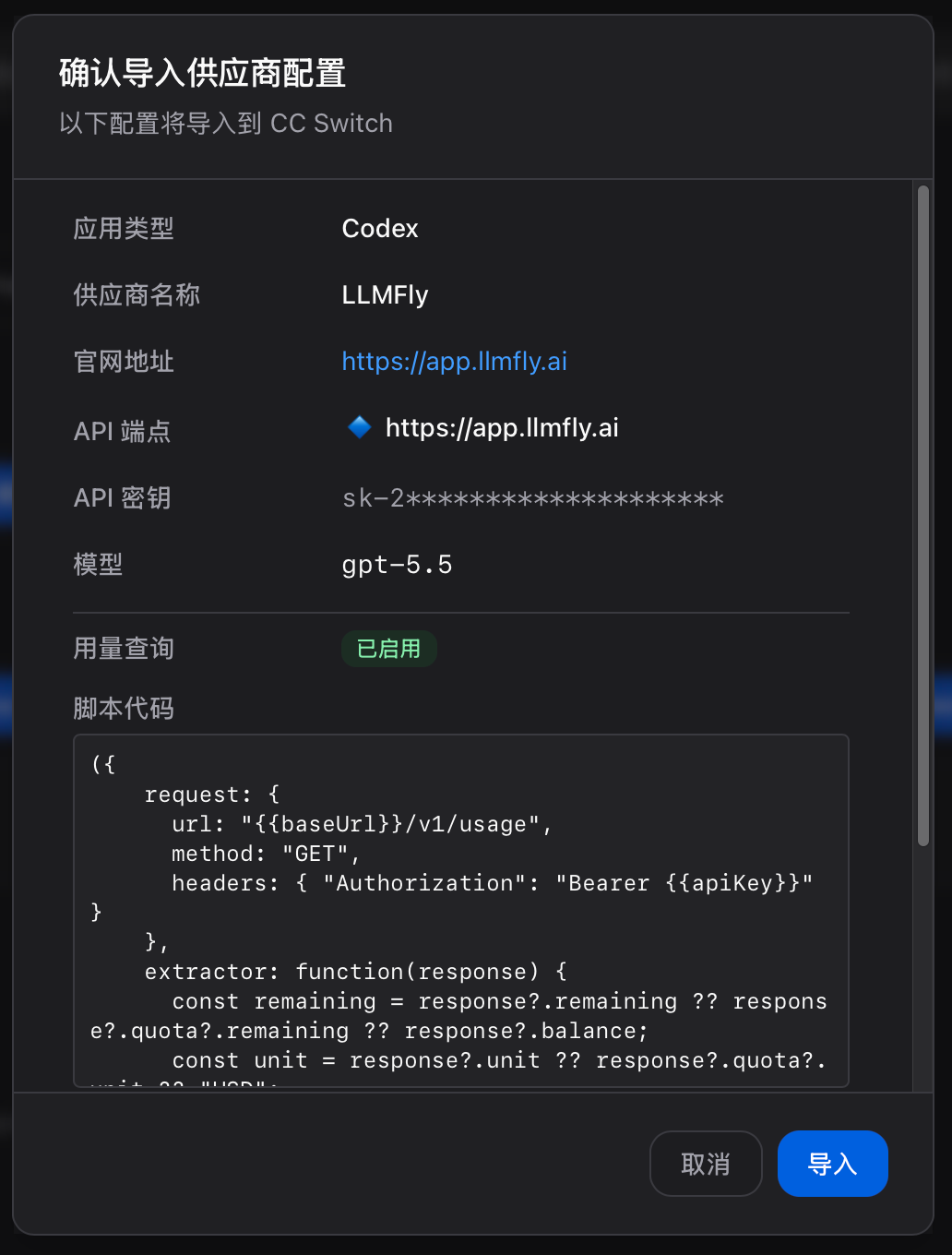Click the dialog's vertical scrollbar

coord(922,516)
